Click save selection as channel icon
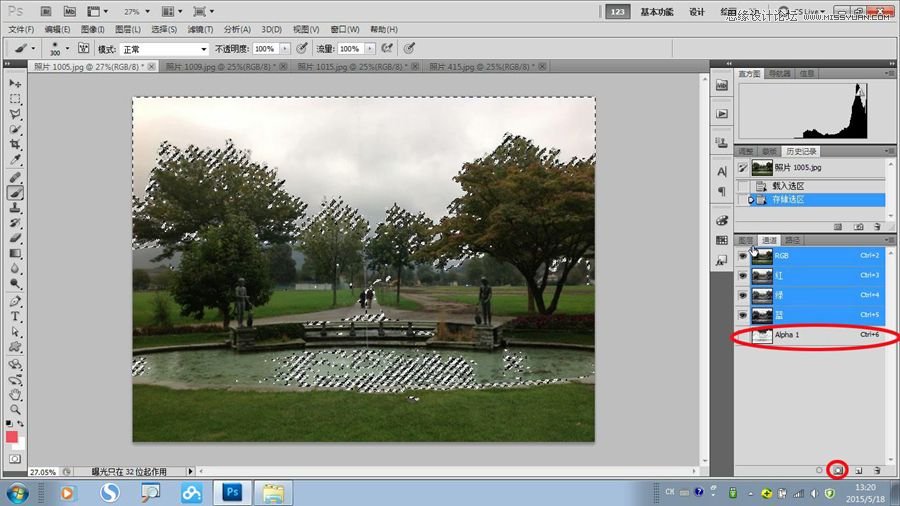 [x=838, y=469]
